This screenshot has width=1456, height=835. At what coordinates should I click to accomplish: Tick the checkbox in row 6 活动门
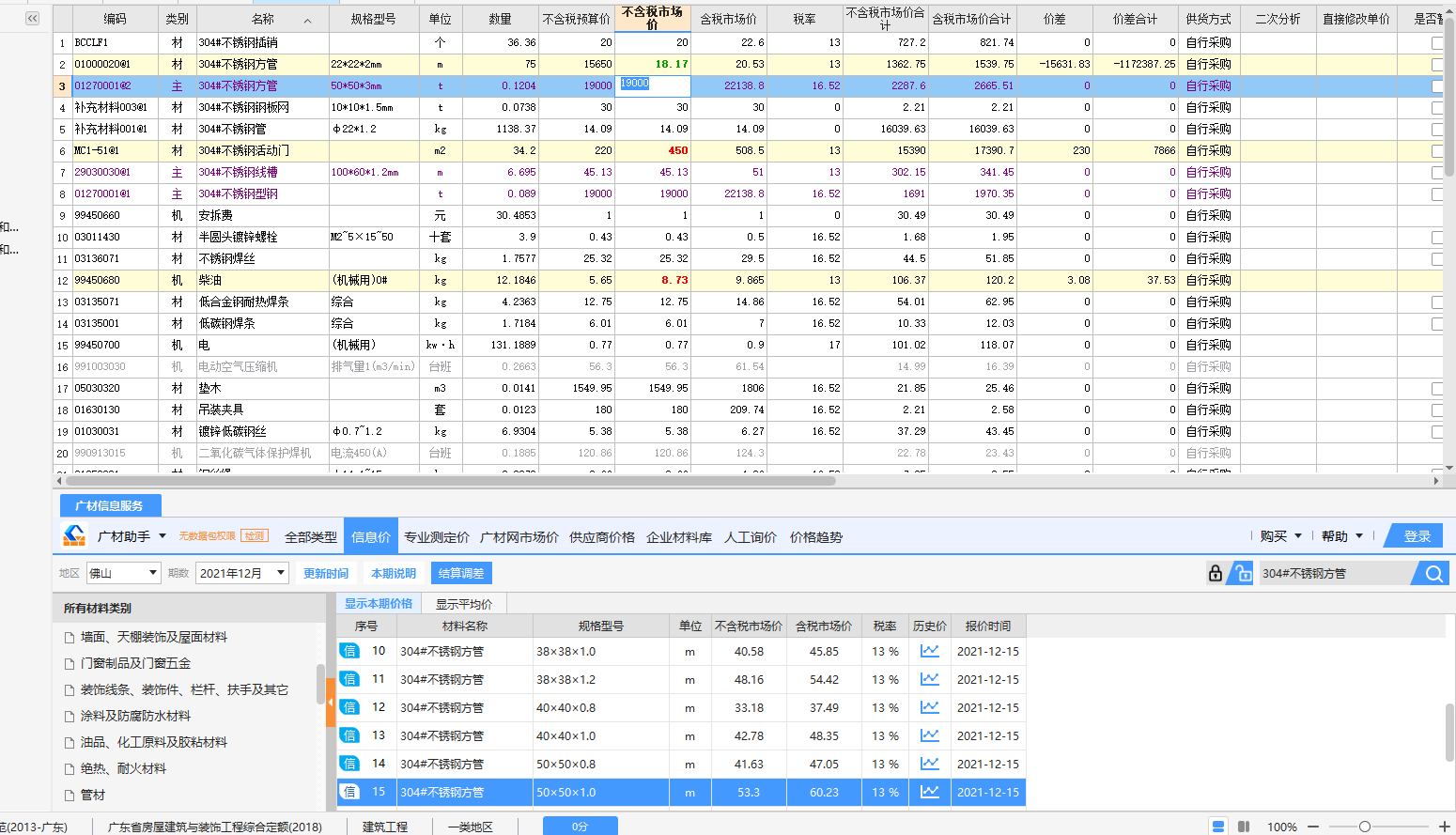1437,151
